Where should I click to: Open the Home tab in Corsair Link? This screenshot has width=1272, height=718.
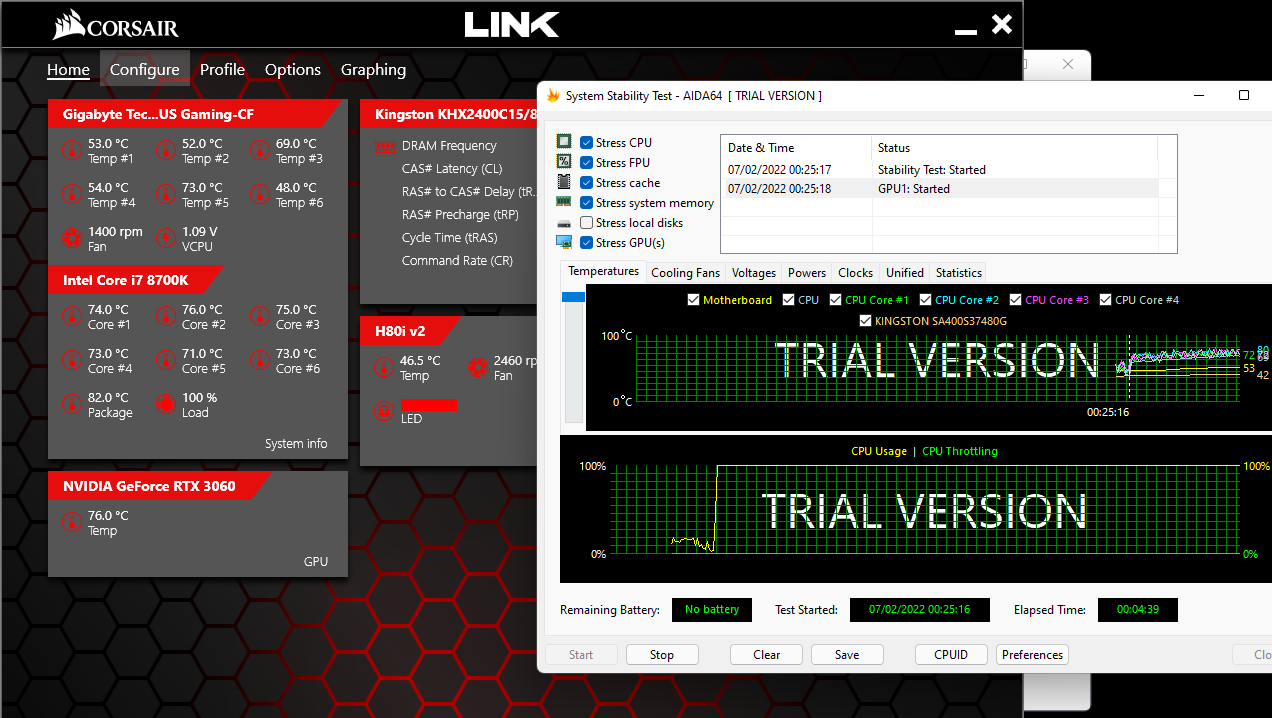coord(68,70)
